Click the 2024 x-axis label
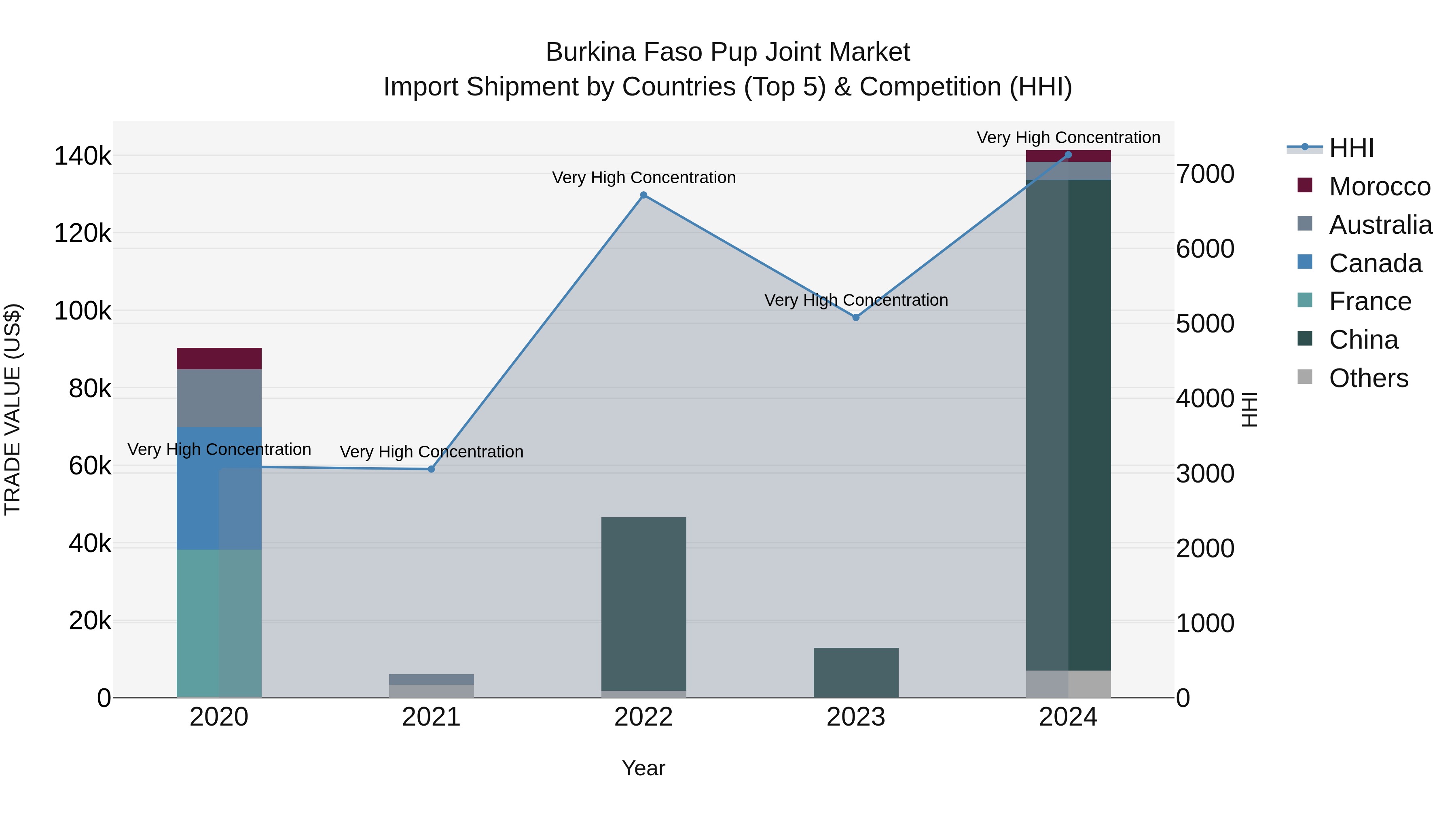This screenshot has width=1456, height=819. tap(1068, 717)
